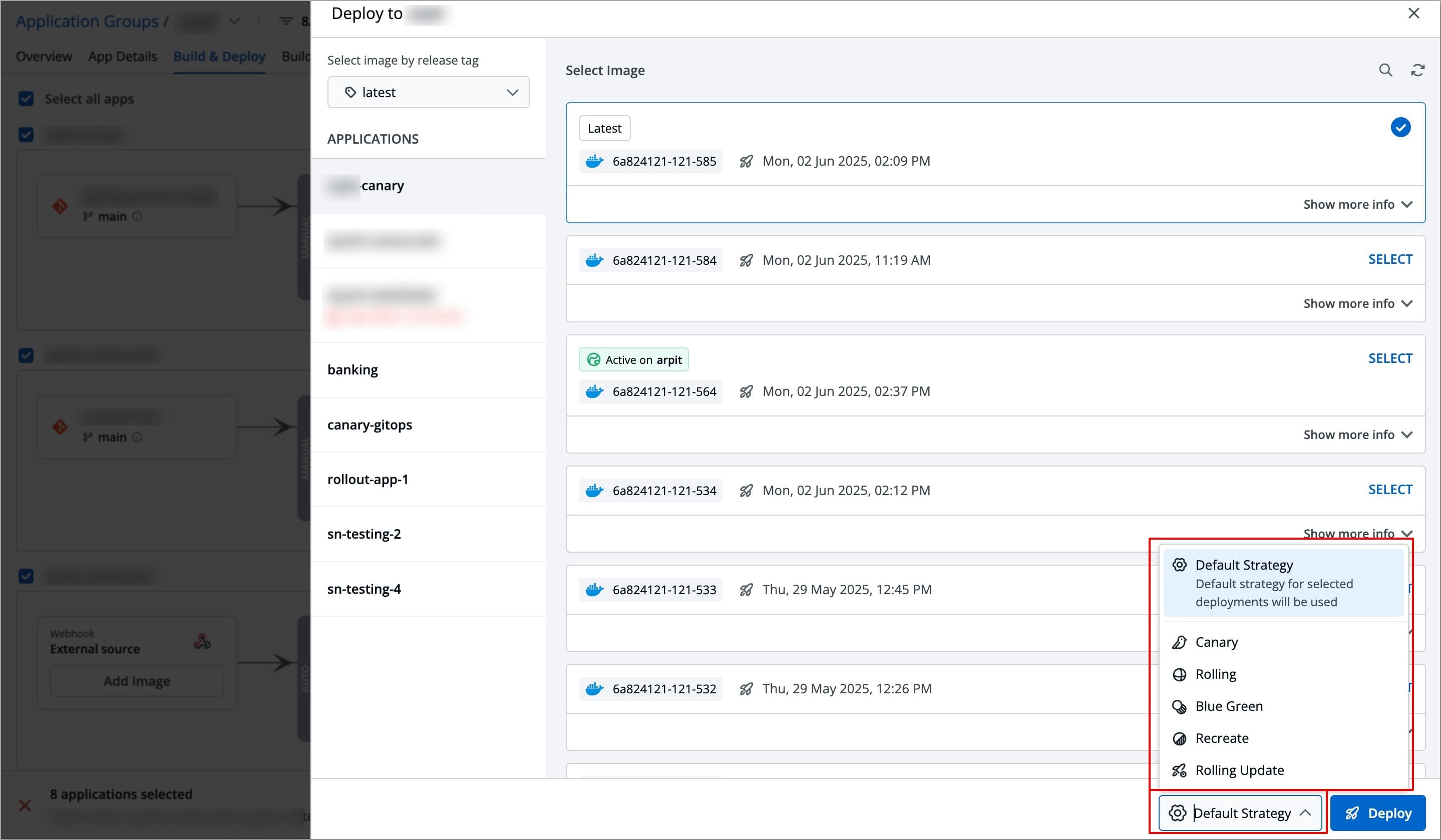Choose Rolling Update from the strategy menu
Screen dimensions: 1441x840
point(1239,771)
